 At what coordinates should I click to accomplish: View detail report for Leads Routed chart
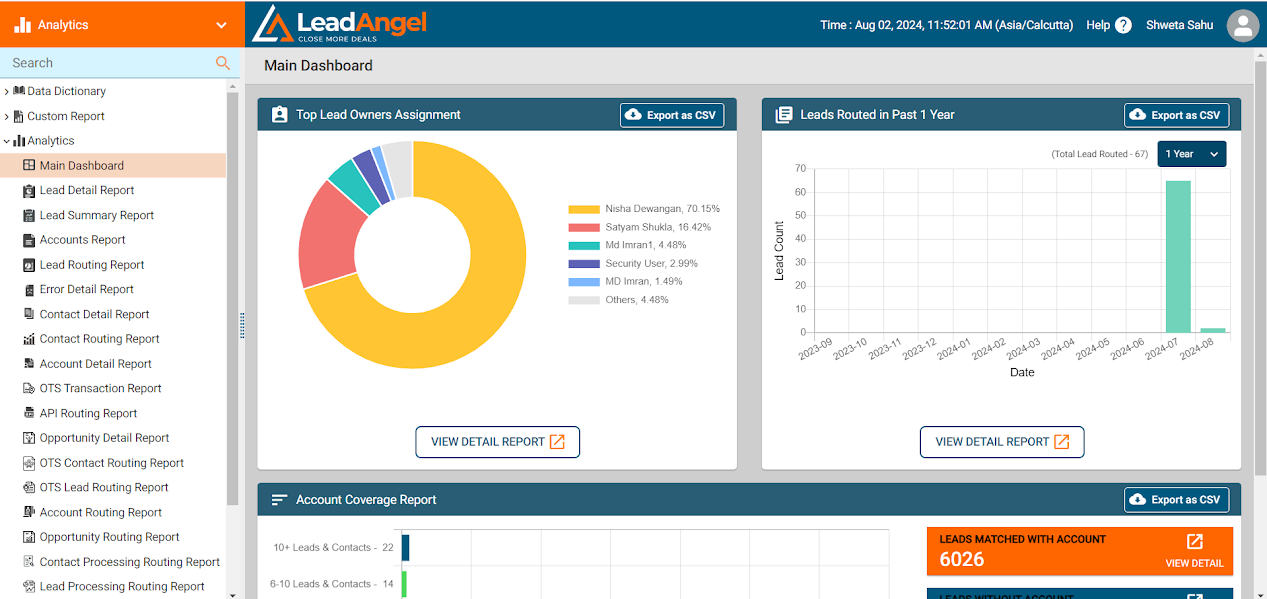click(x=1002, y=442)
